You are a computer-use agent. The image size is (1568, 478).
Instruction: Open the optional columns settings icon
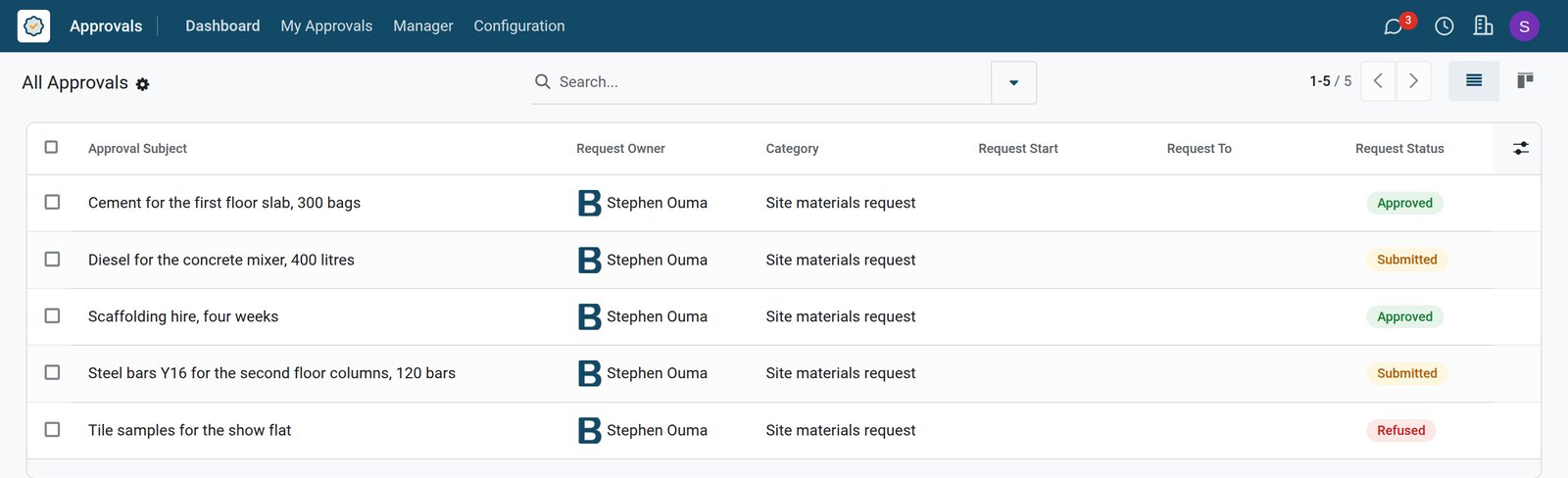[1520, 148]
